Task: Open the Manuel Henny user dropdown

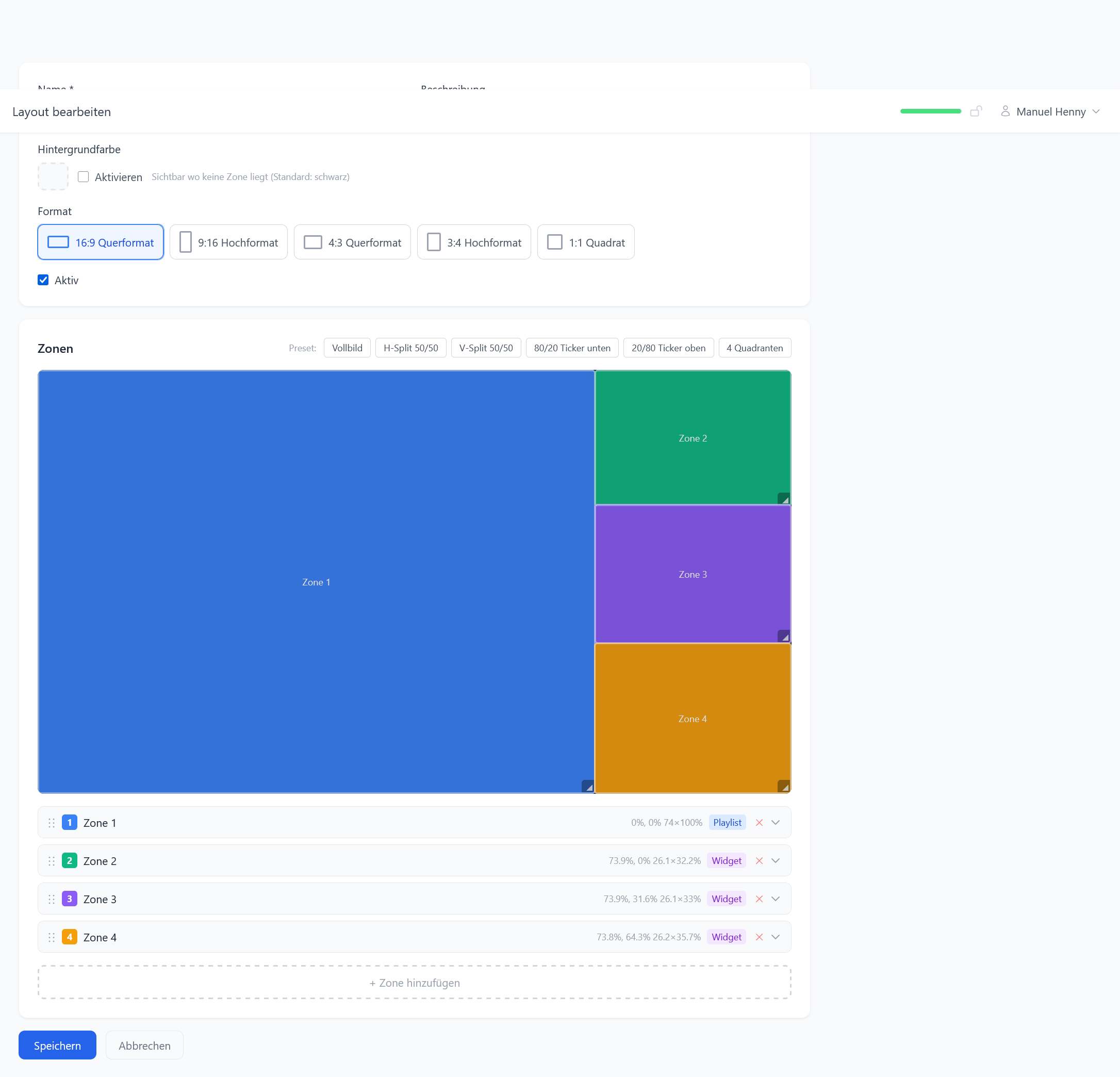Action: point(1050,111)
